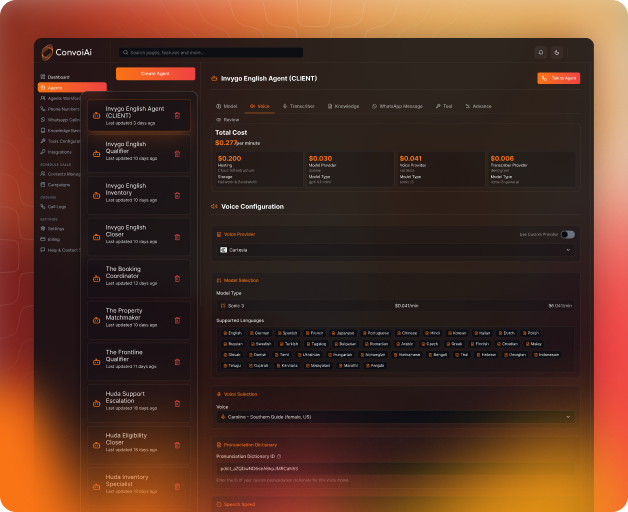Switch to the Knowledge tab
Screen dimensions: 628x512
tap(343, 106)
